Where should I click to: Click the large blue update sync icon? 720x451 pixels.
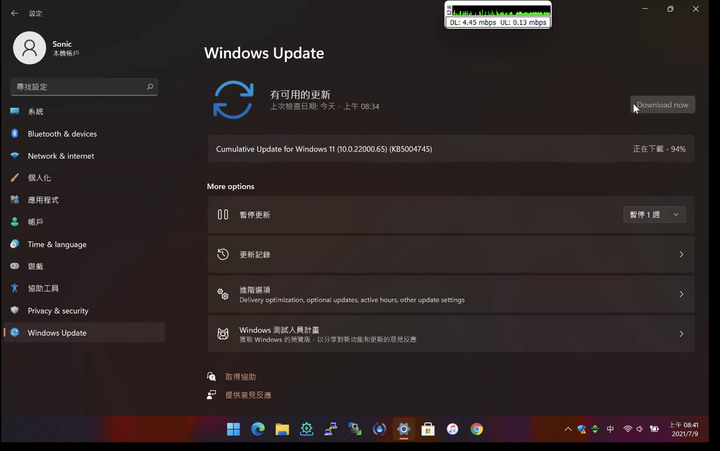click(x=233, y=100)
